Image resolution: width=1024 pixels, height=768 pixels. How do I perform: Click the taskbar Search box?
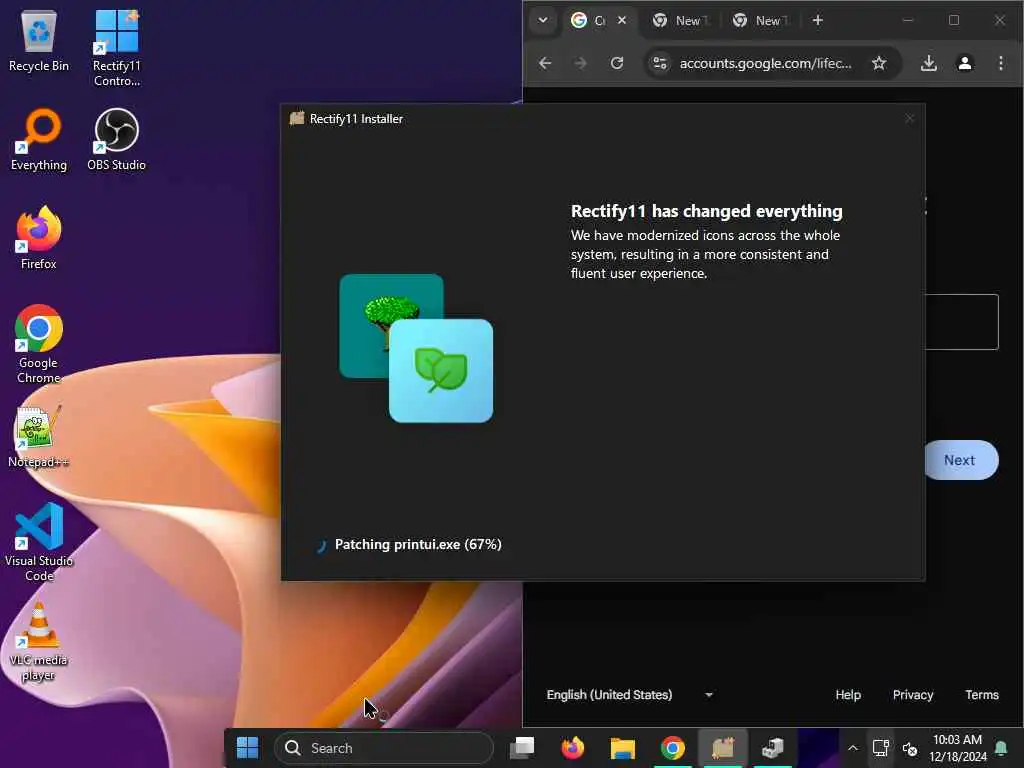[384, 748]
